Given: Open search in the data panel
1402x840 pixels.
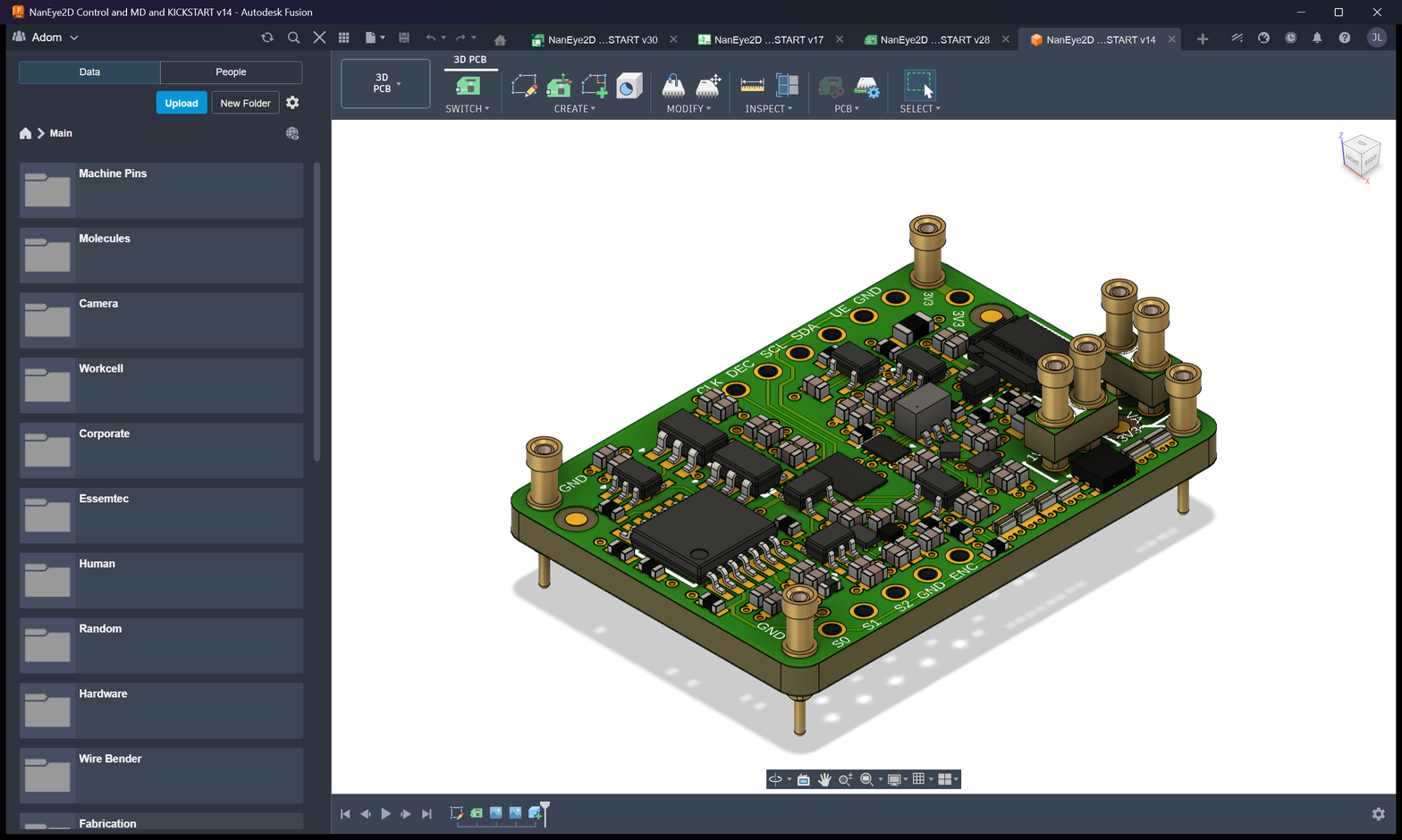Looking at the screenshot, I should click(293, 38).
